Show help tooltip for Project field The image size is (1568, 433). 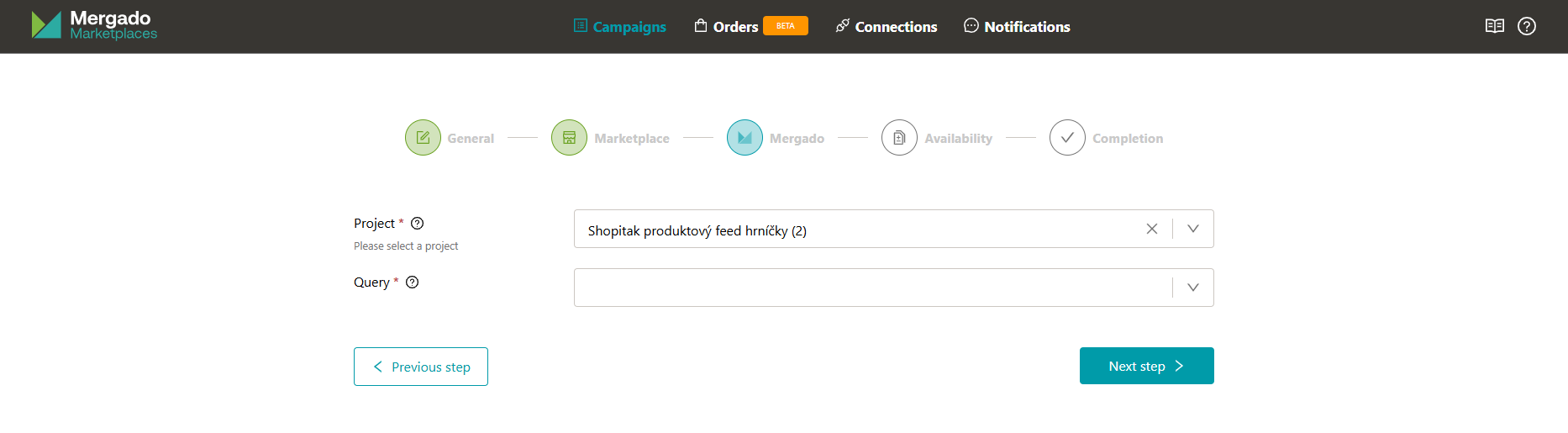(418, 224)
